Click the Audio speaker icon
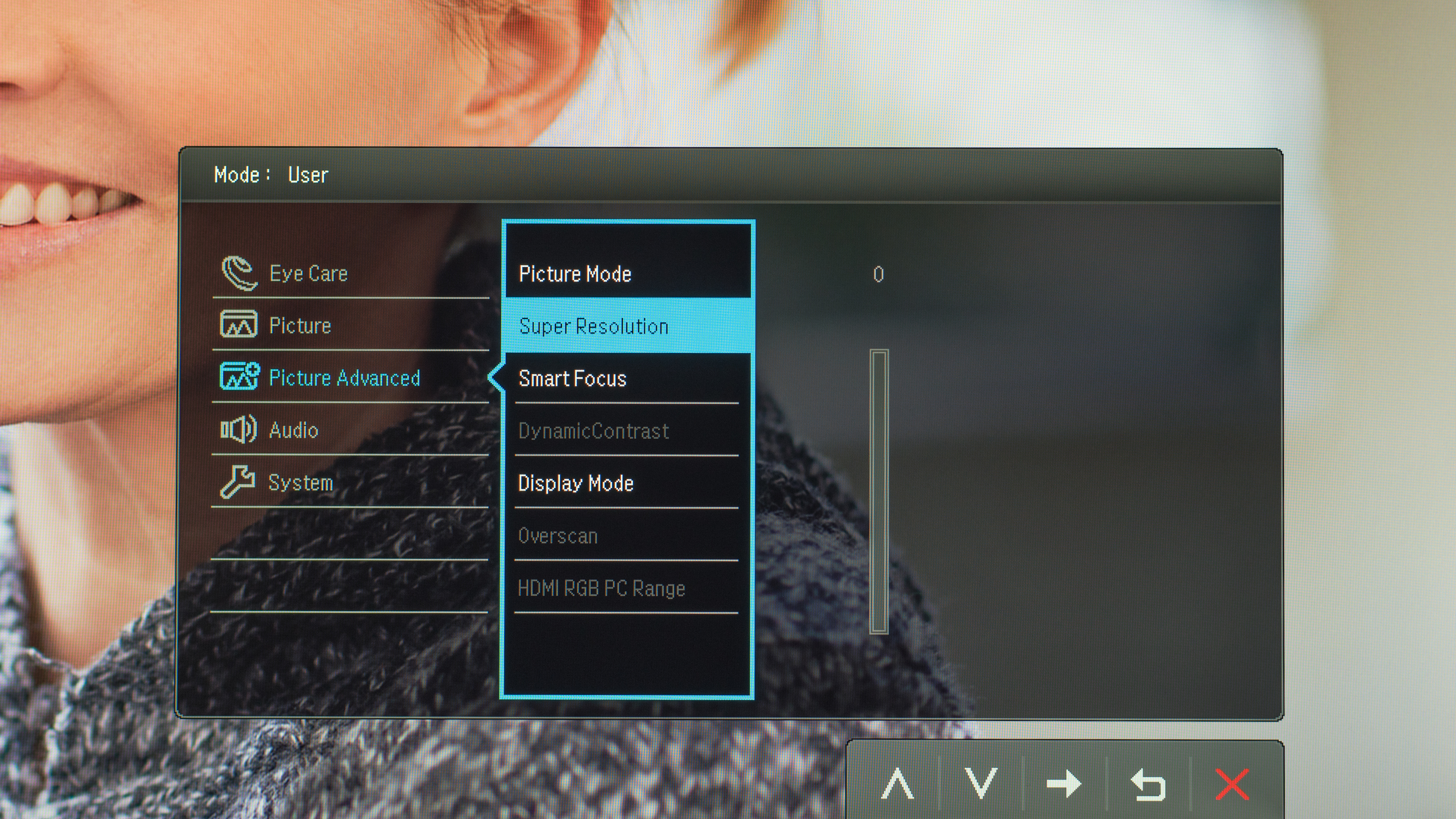 click(238, 430)
